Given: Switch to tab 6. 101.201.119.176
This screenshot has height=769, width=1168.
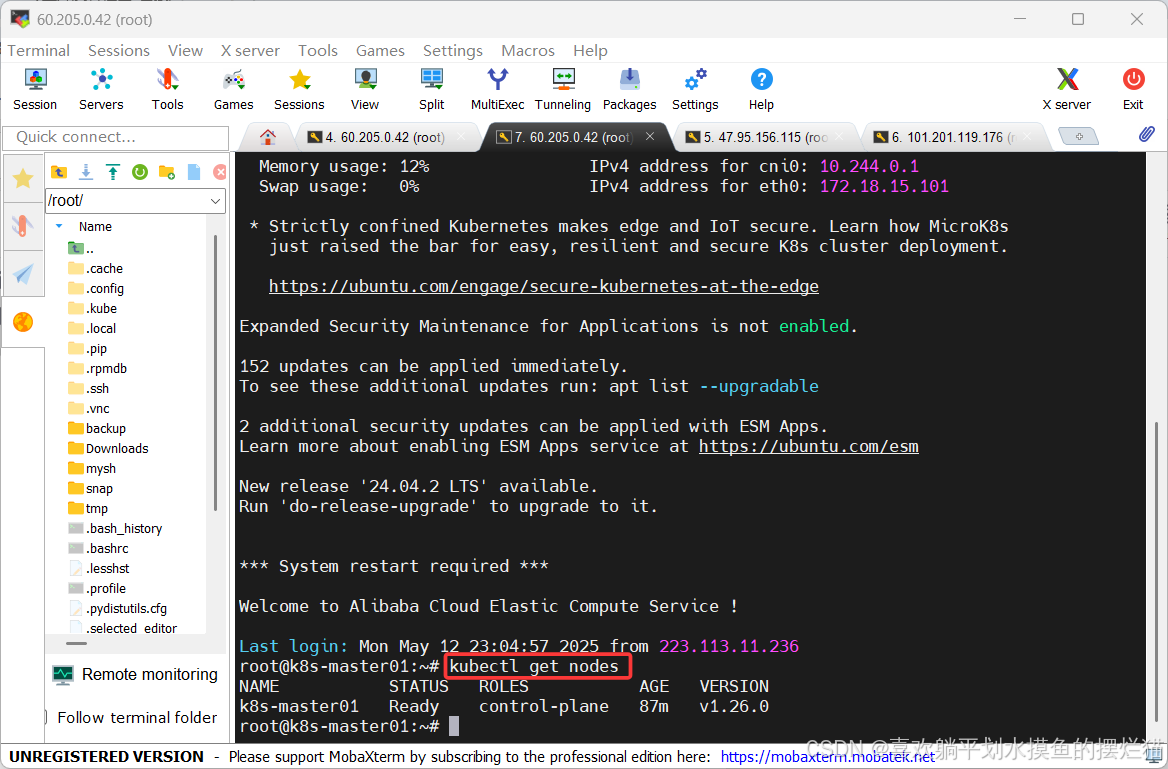Looking at the screenshot, I should pyautogui.click(x=953, y=137).
